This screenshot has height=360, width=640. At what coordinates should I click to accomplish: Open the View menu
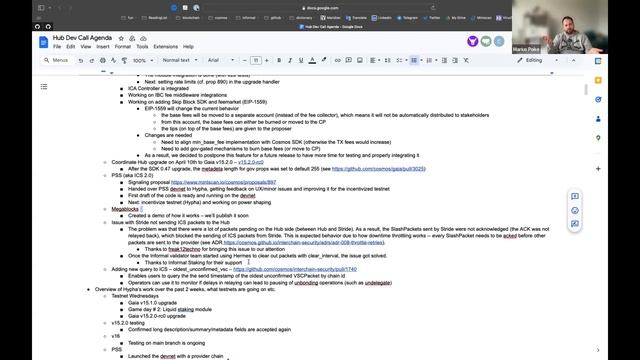(86, 47)
